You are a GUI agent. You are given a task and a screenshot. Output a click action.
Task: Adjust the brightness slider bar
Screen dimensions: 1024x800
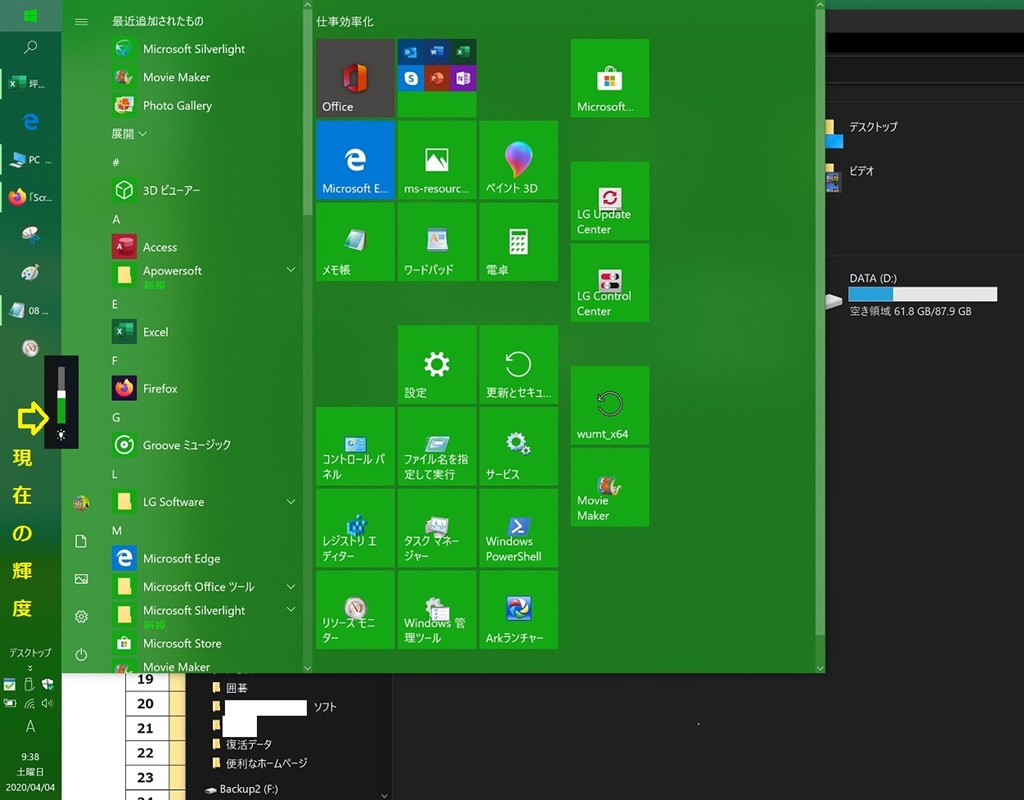(61, 395)
